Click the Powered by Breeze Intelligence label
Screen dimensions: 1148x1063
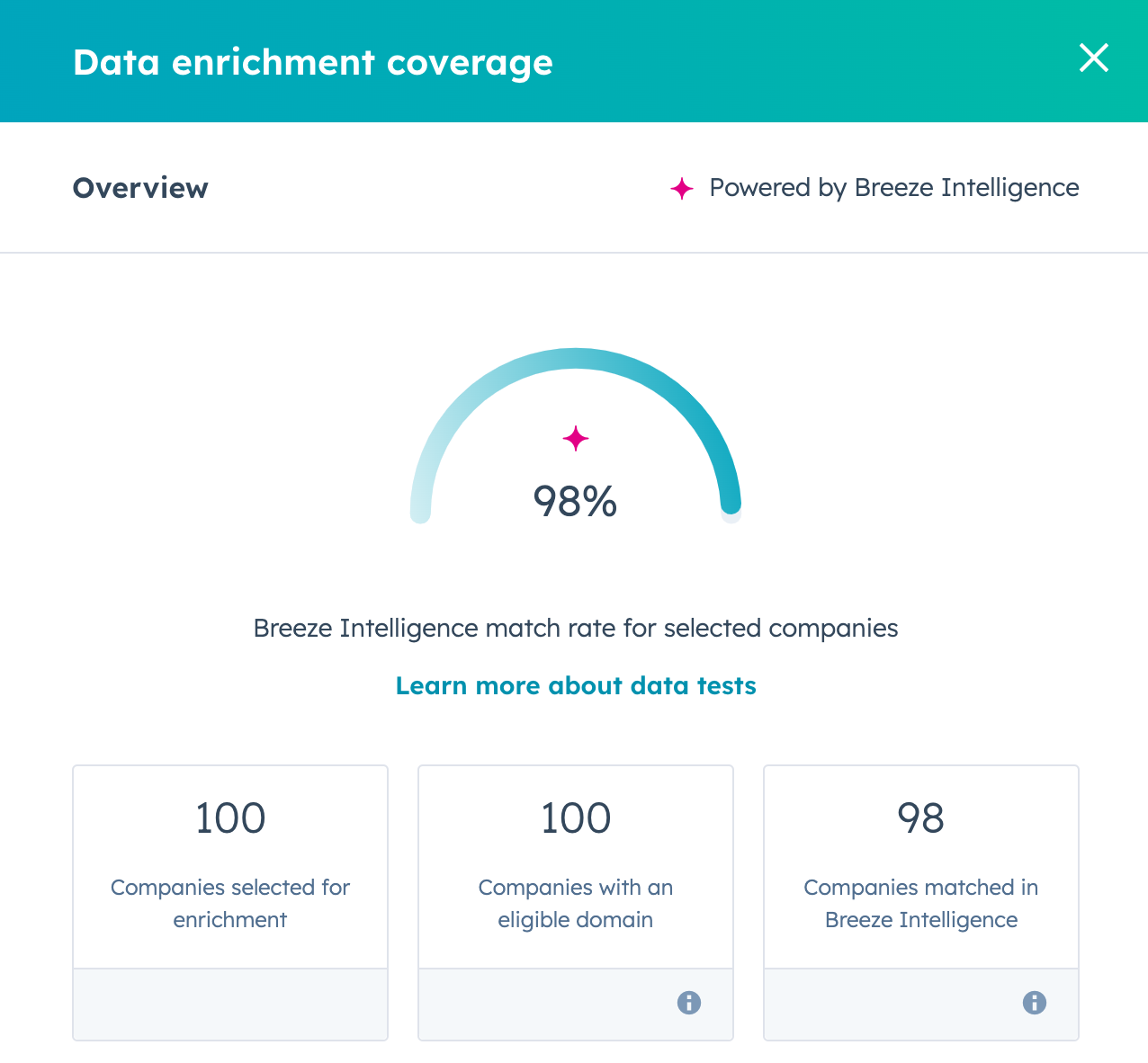click(x=894, y=188)
